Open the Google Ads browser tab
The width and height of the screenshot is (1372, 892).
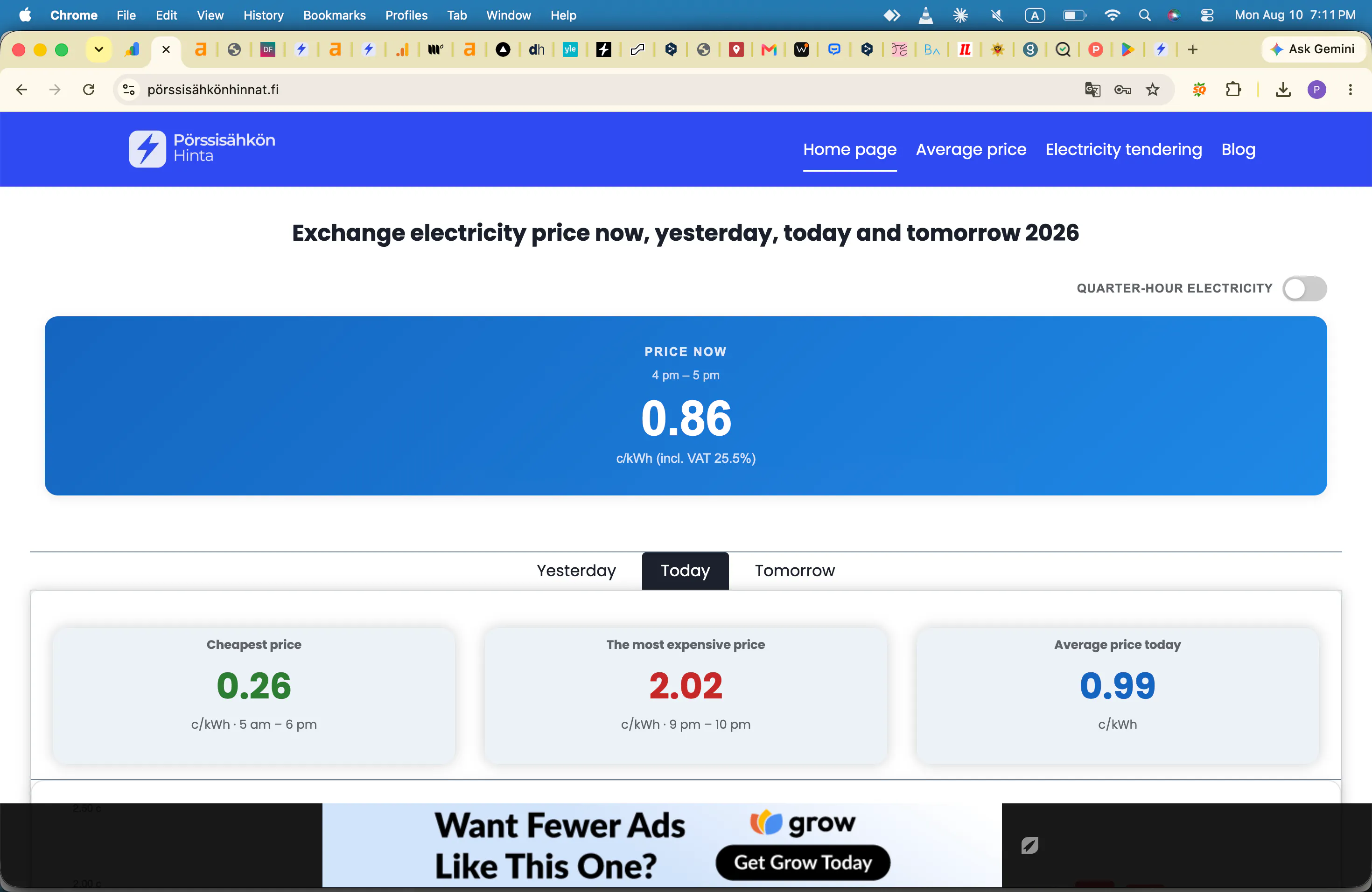click(133, 49)
